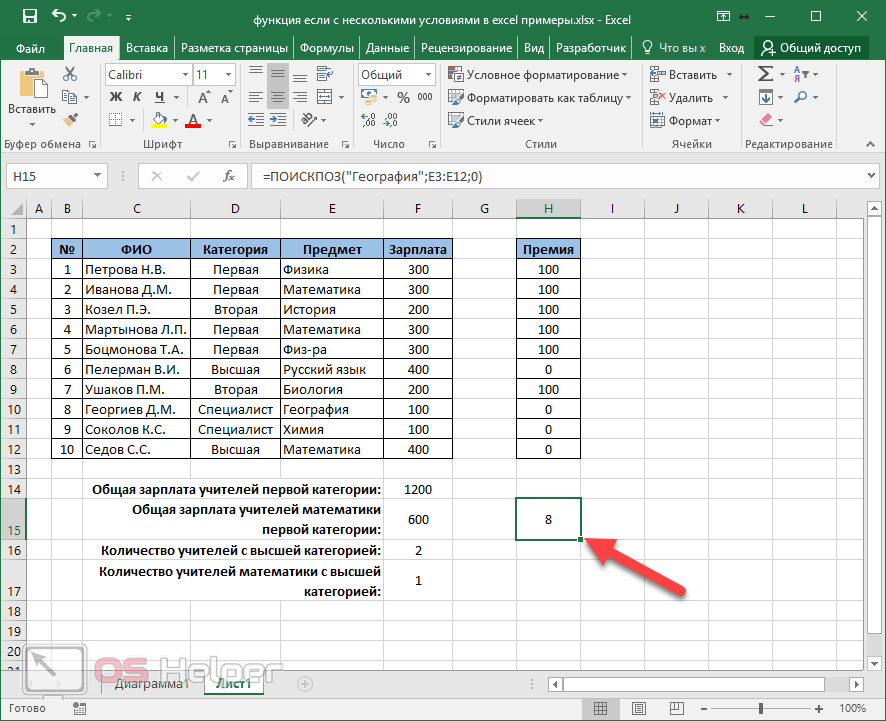
Task: Increase the indent
Action: tap(278, 120)
